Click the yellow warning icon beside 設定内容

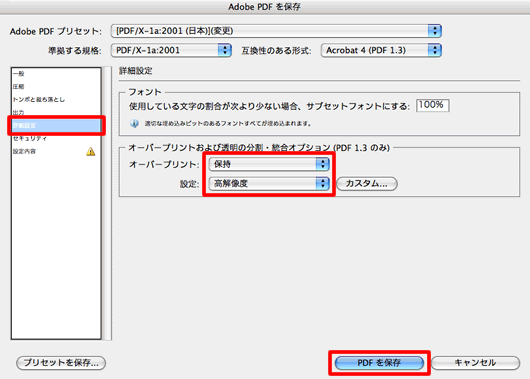91,151
